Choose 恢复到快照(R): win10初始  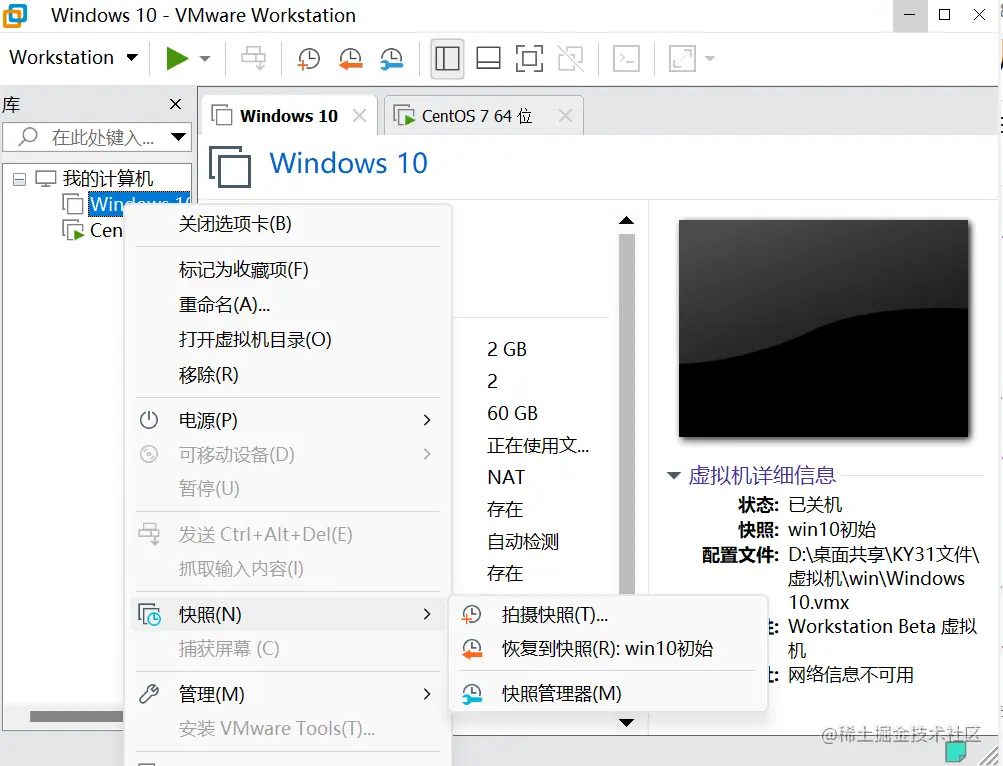pyautogui.click(x=608, y=649)
